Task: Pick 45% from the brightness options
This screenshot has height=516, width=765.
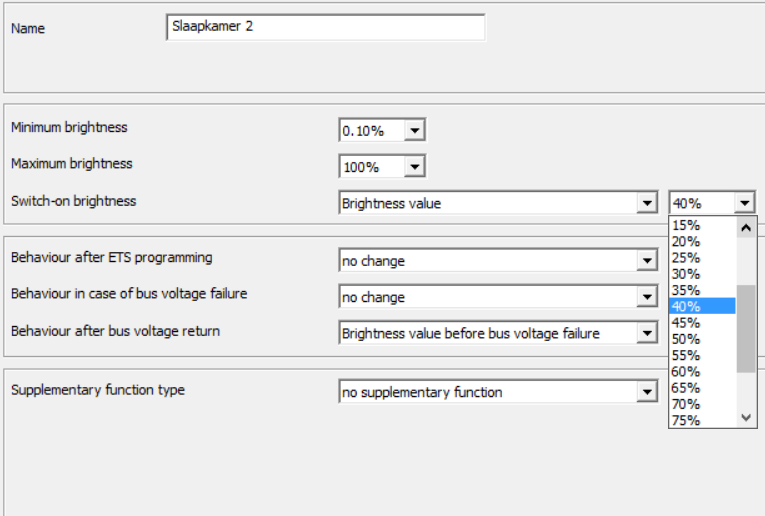Action: (x=701, y=323)
